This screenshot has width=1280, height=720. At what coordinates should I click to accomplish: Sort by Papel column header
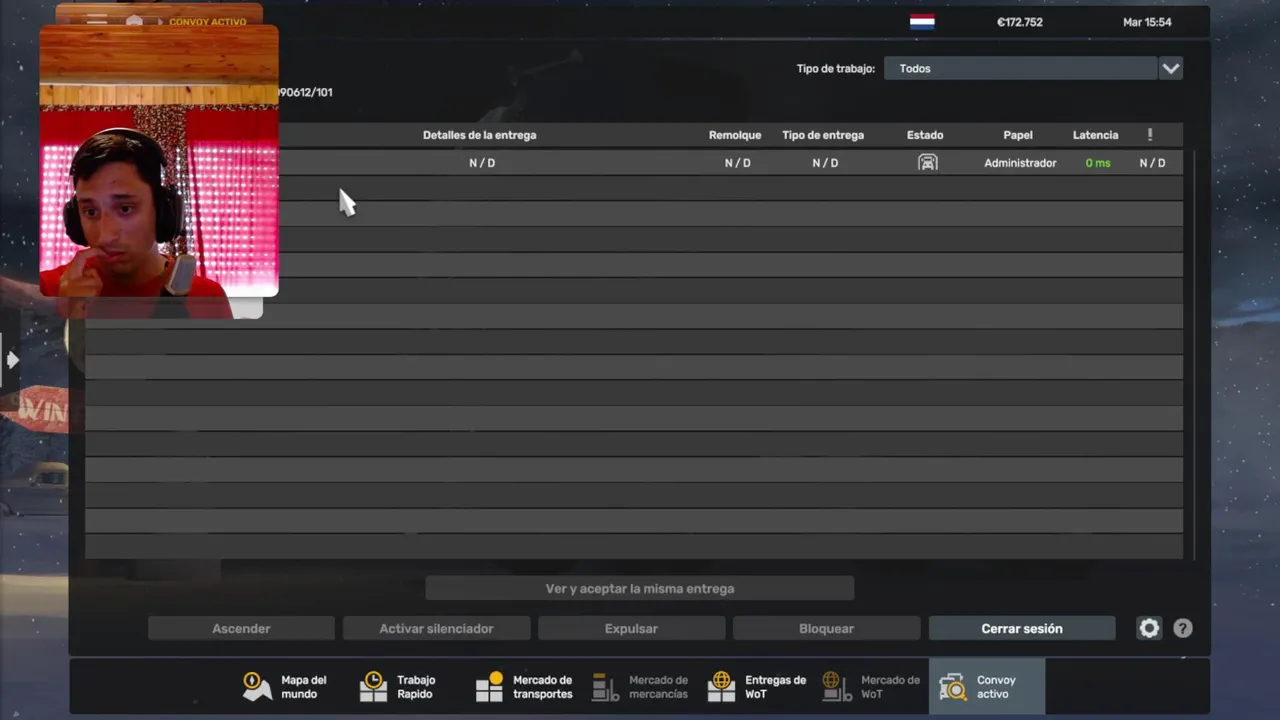(x=1018, y=135)
